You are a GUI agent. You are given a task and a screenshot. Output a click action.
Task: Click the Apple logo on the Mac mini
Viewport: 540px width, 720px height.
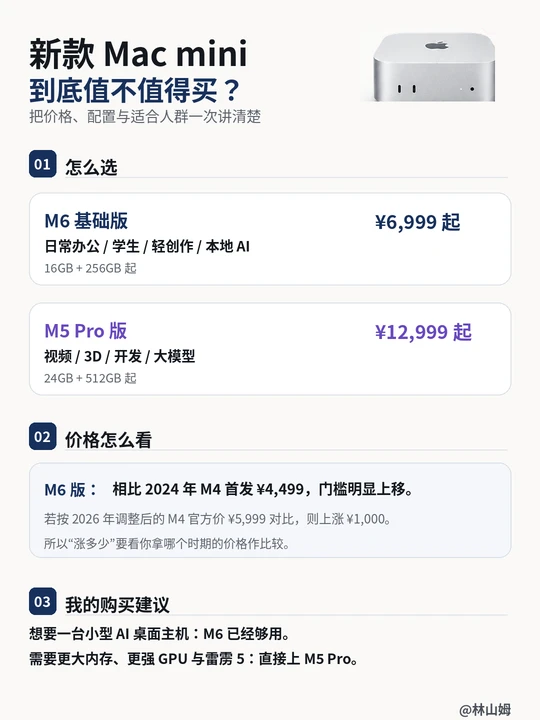point(437,45)
